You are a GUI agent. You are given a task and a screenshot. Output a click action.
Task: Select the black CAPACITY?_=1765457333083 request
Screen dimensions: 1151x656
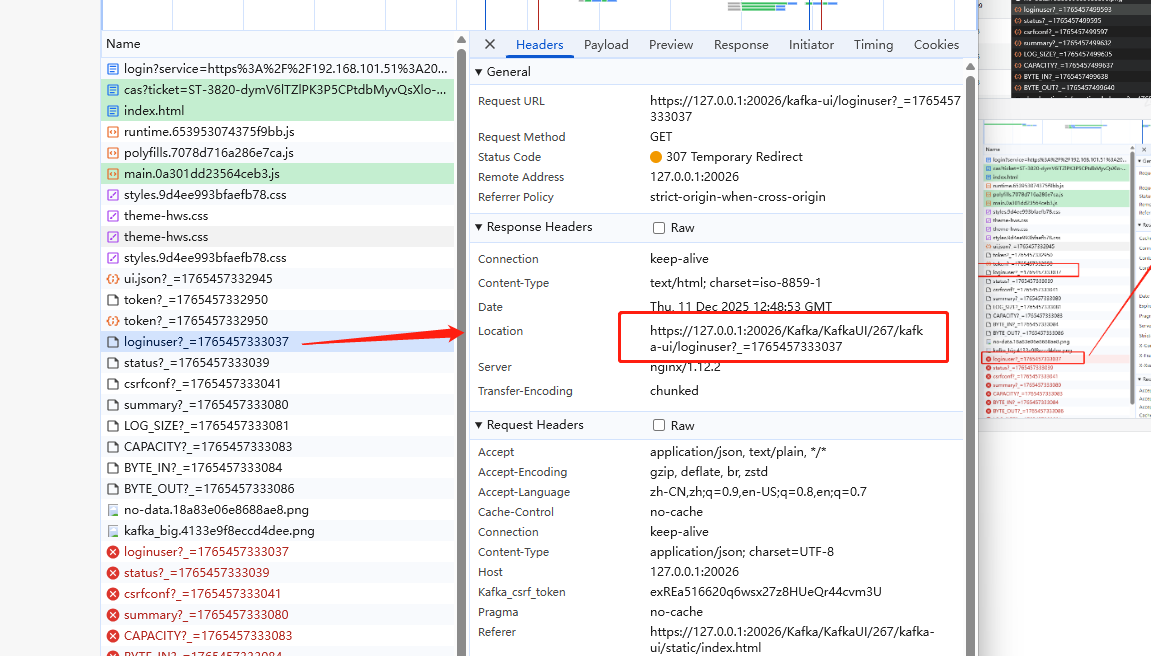tap(277, 447)
